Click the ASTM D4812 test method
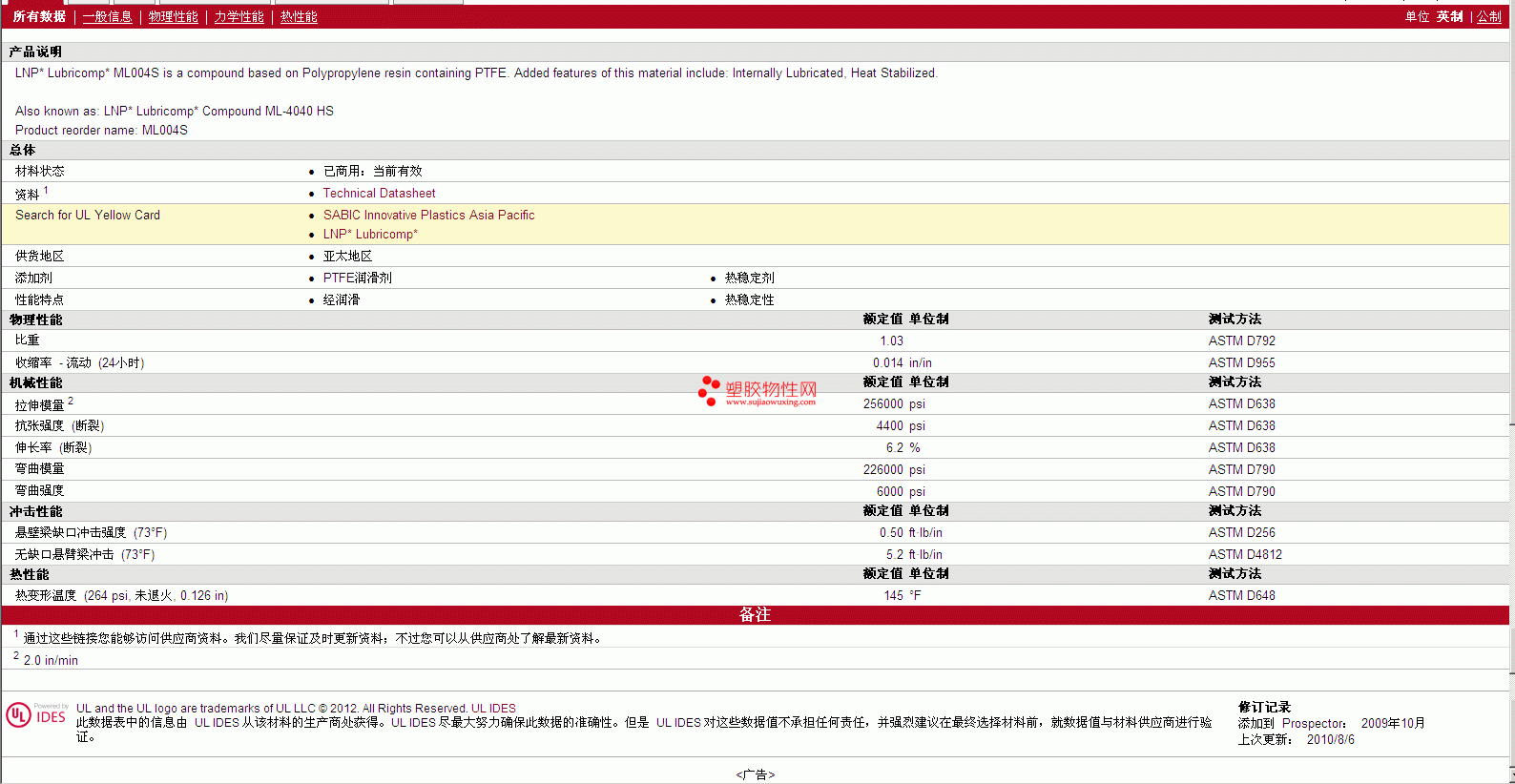 pyautogui.click(x=1246, y=555)
